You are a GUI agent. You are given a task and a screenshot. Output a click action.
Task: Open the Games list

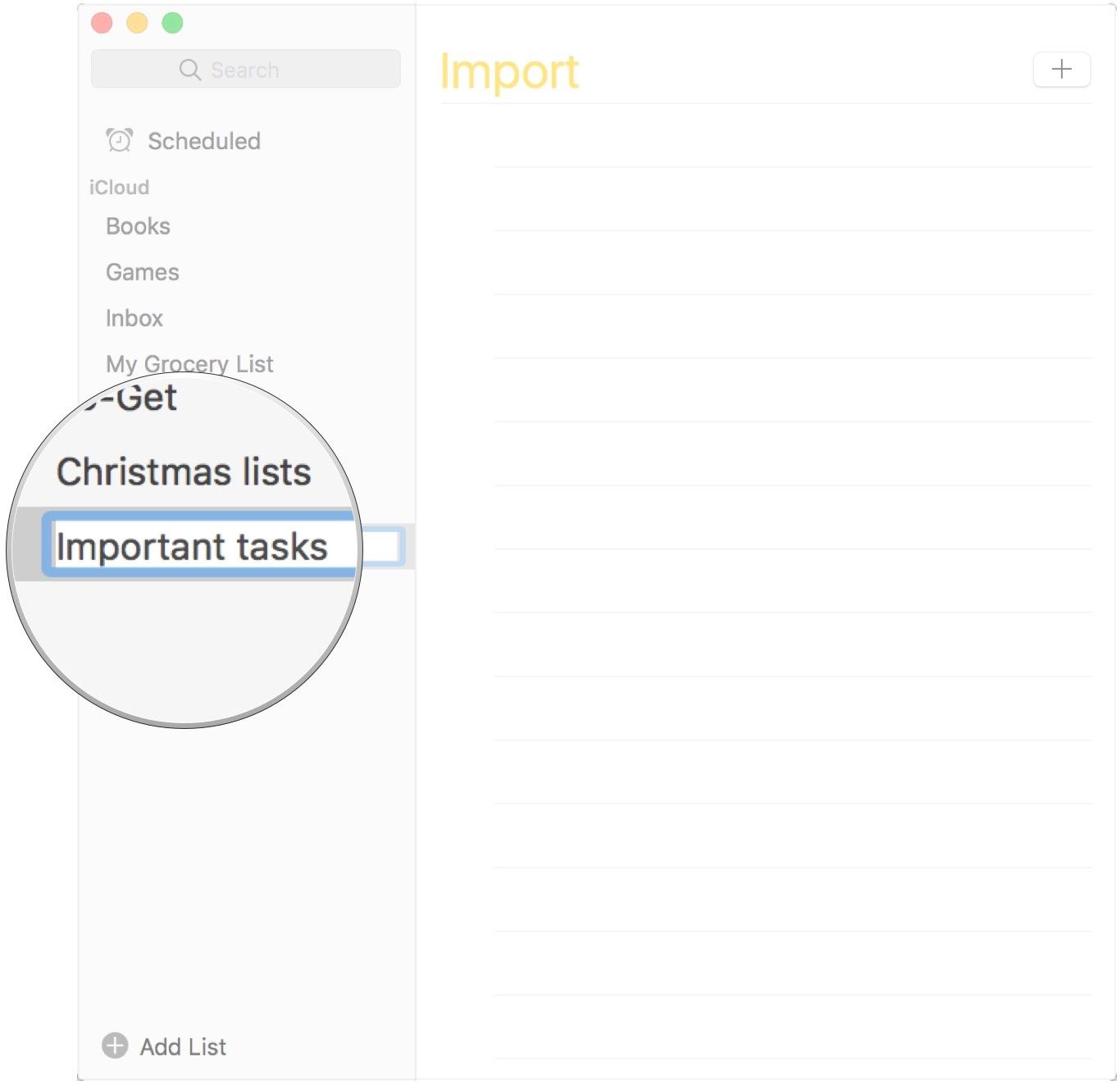click(142, 272)
